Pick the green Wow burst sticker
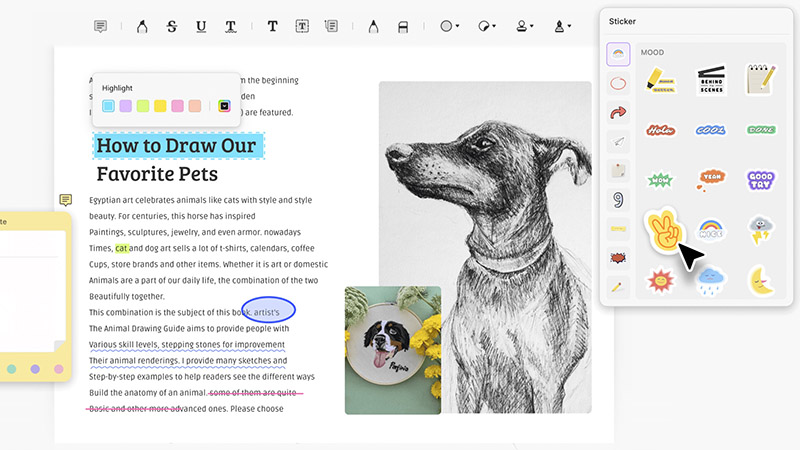 point(660,180)
